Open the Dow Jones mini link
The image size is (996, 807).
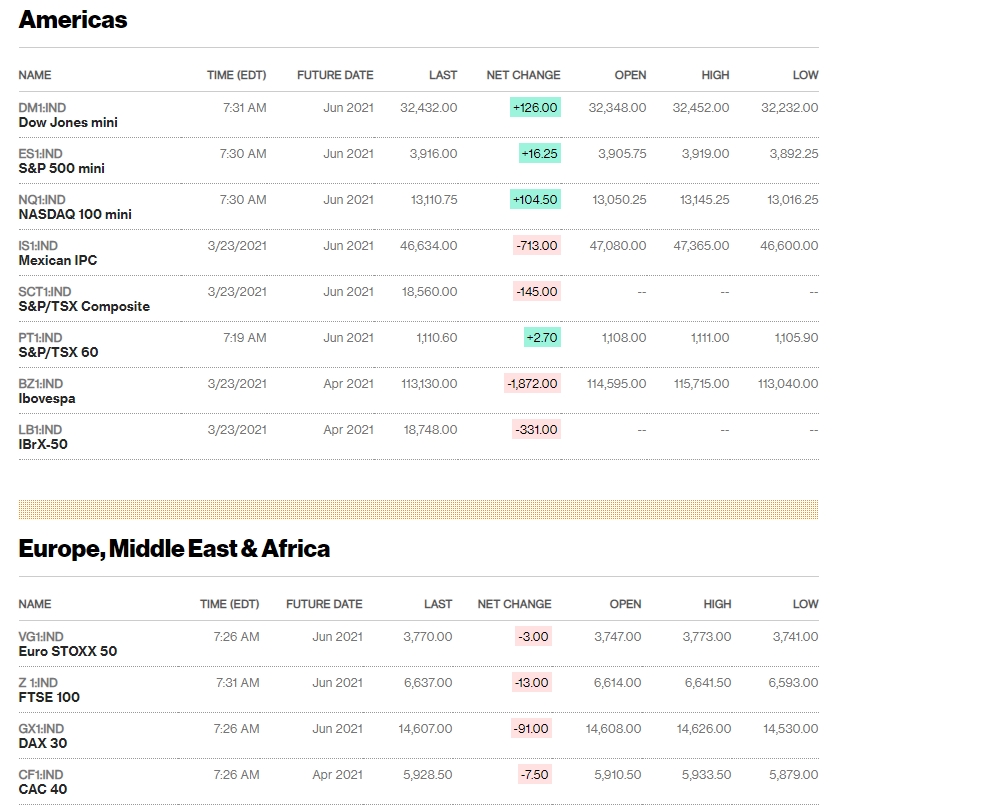click(x=68, y=122)
